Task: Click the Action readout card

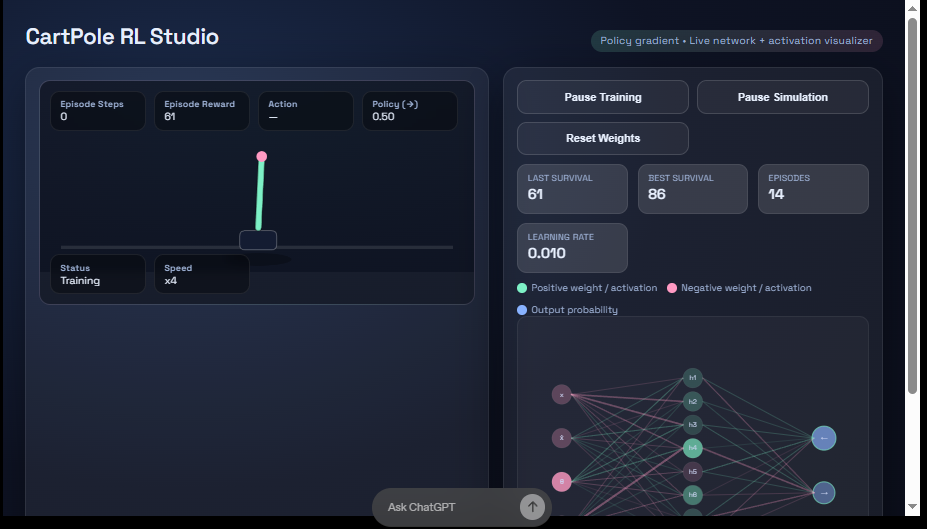Action: (306, 111)
